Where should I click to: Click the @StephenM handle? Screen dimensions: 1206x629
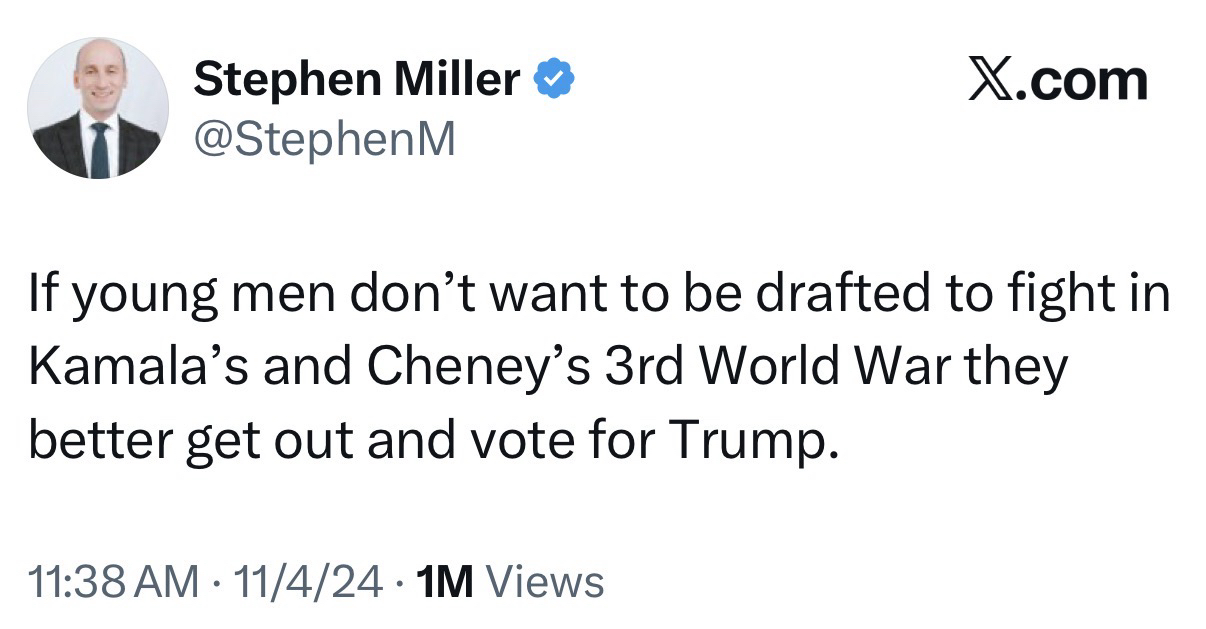point(323,140)
